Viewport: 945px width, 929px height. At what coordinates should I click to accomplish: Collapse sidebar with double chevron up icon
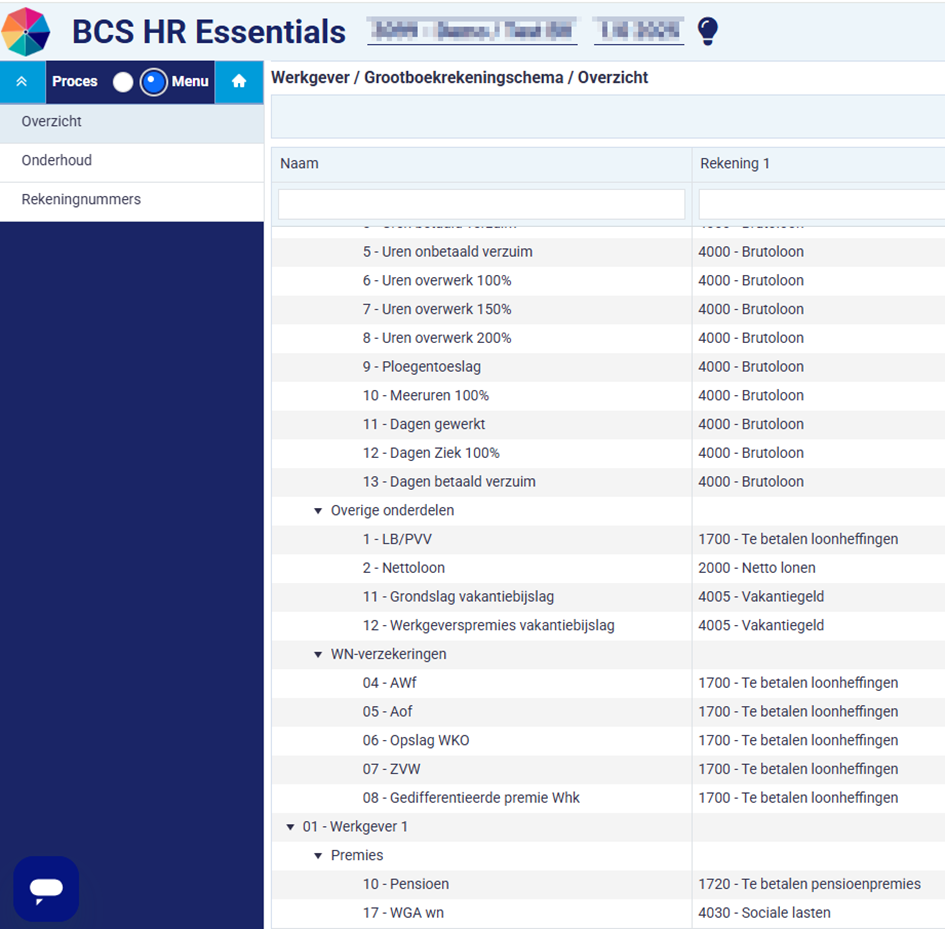click(x=22, y=81)
